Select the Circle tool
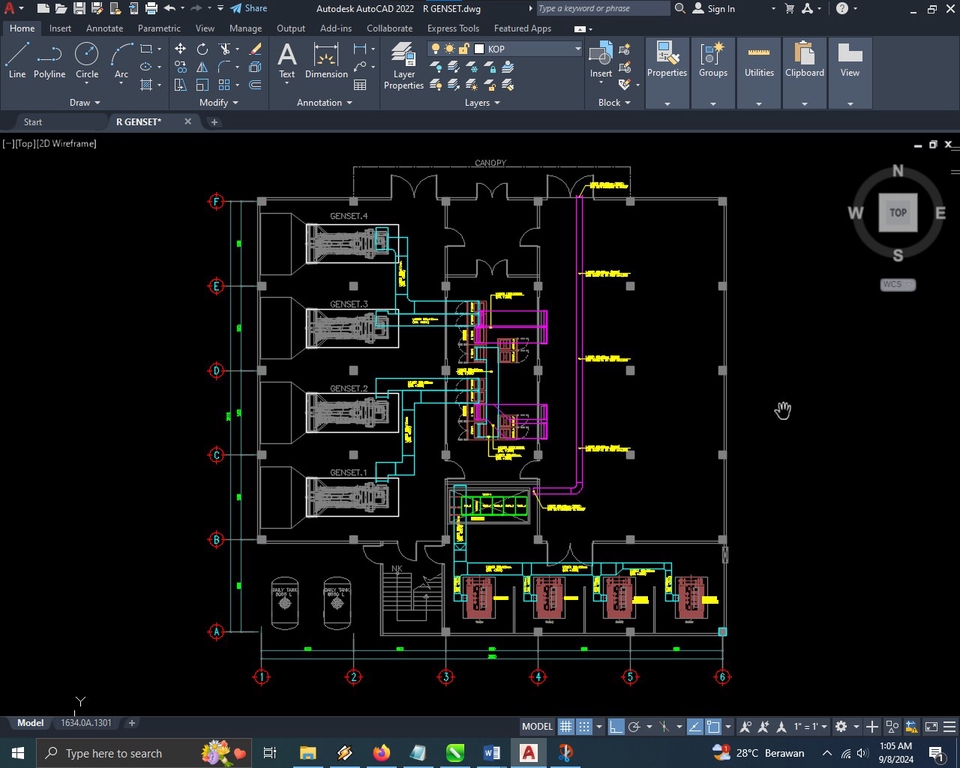The image size is (960, 768). pos(86,61)
